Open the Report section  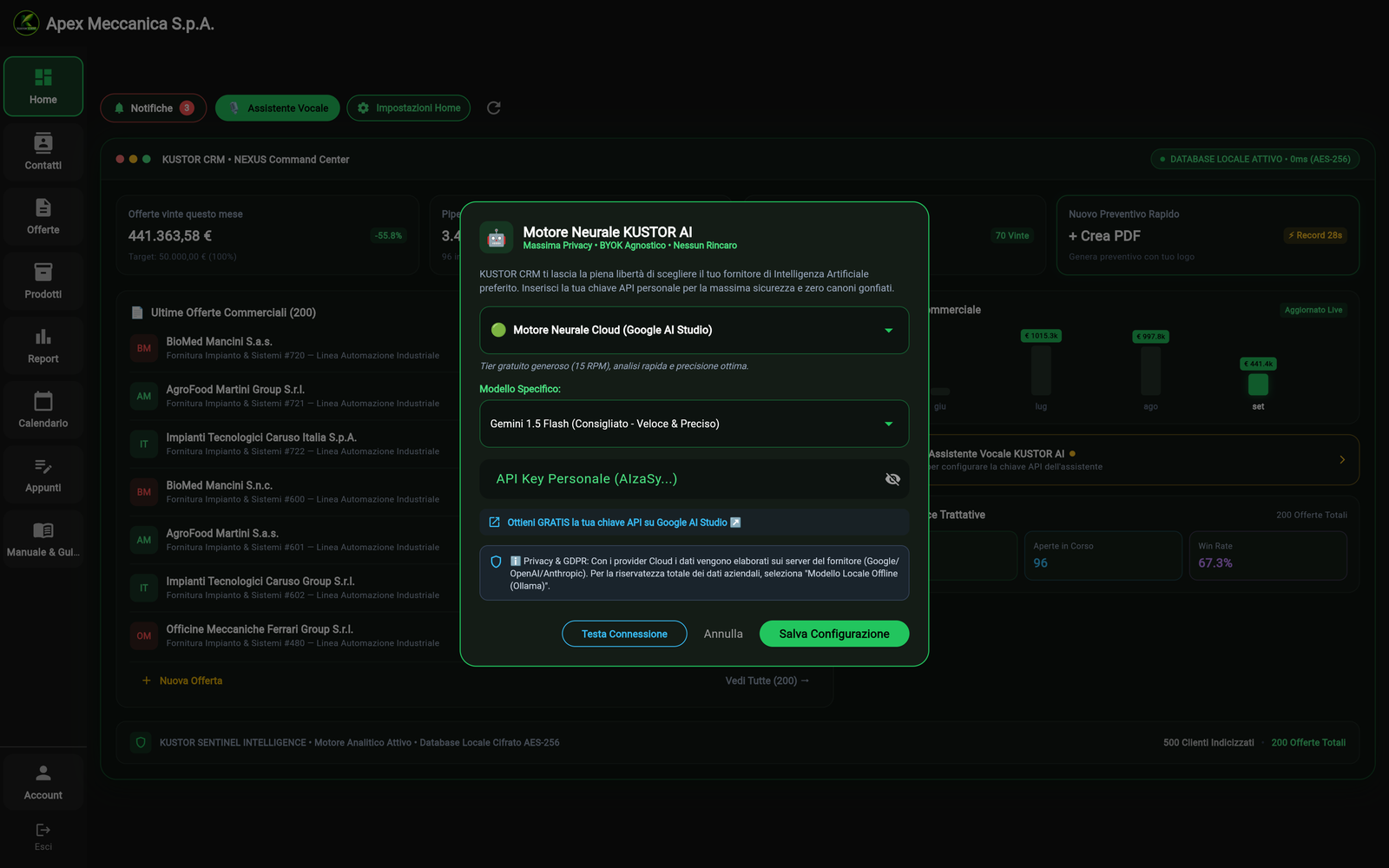[43, 345]
